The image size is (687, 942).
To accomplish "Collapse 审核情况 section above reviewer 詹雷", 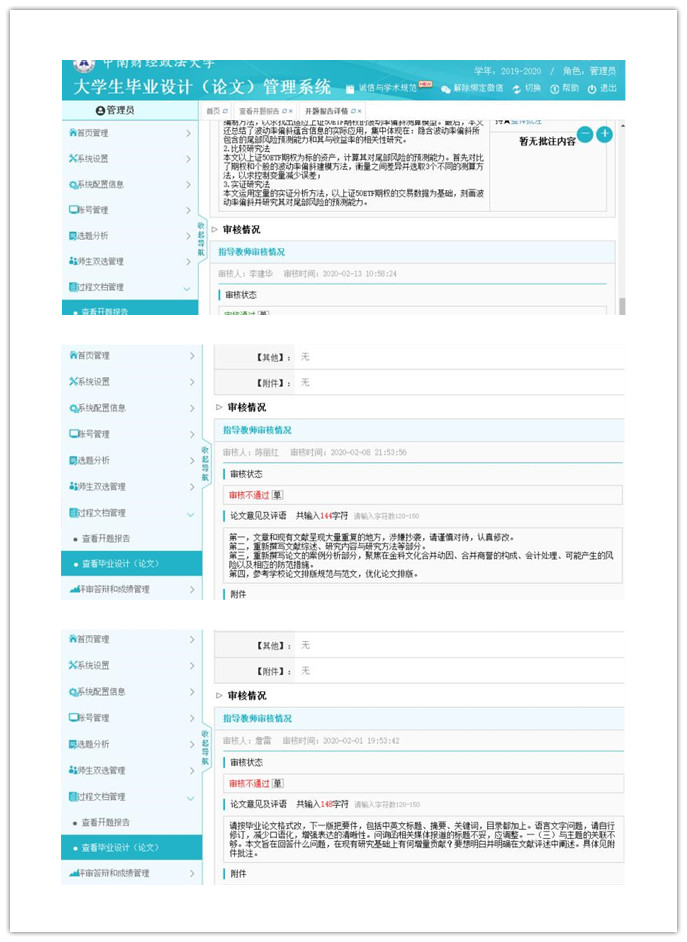I will [219, 696].
